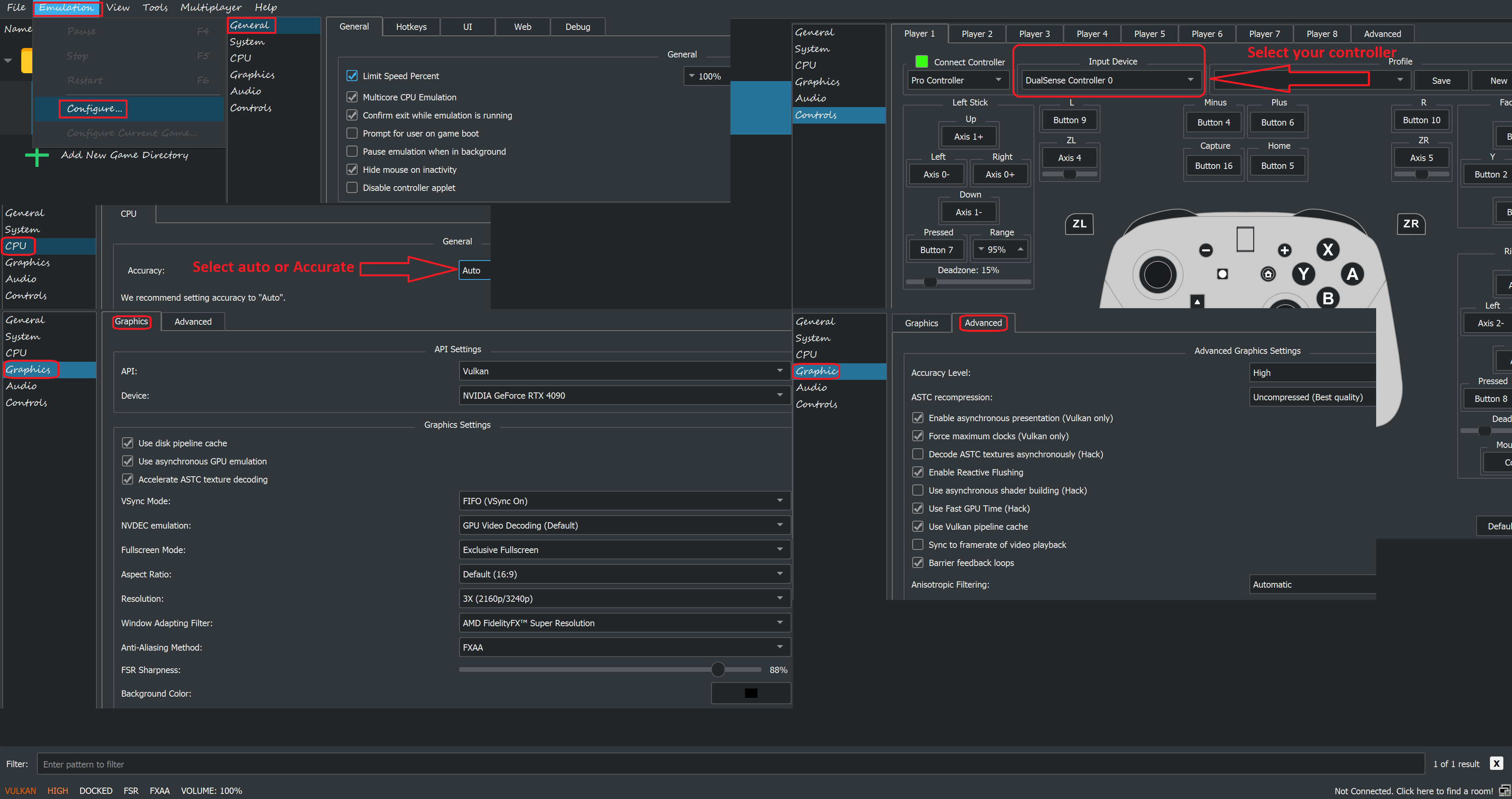Click the network room icon in status bar
This screenshot has width=1512, height=799.
tap(1505, 790)
